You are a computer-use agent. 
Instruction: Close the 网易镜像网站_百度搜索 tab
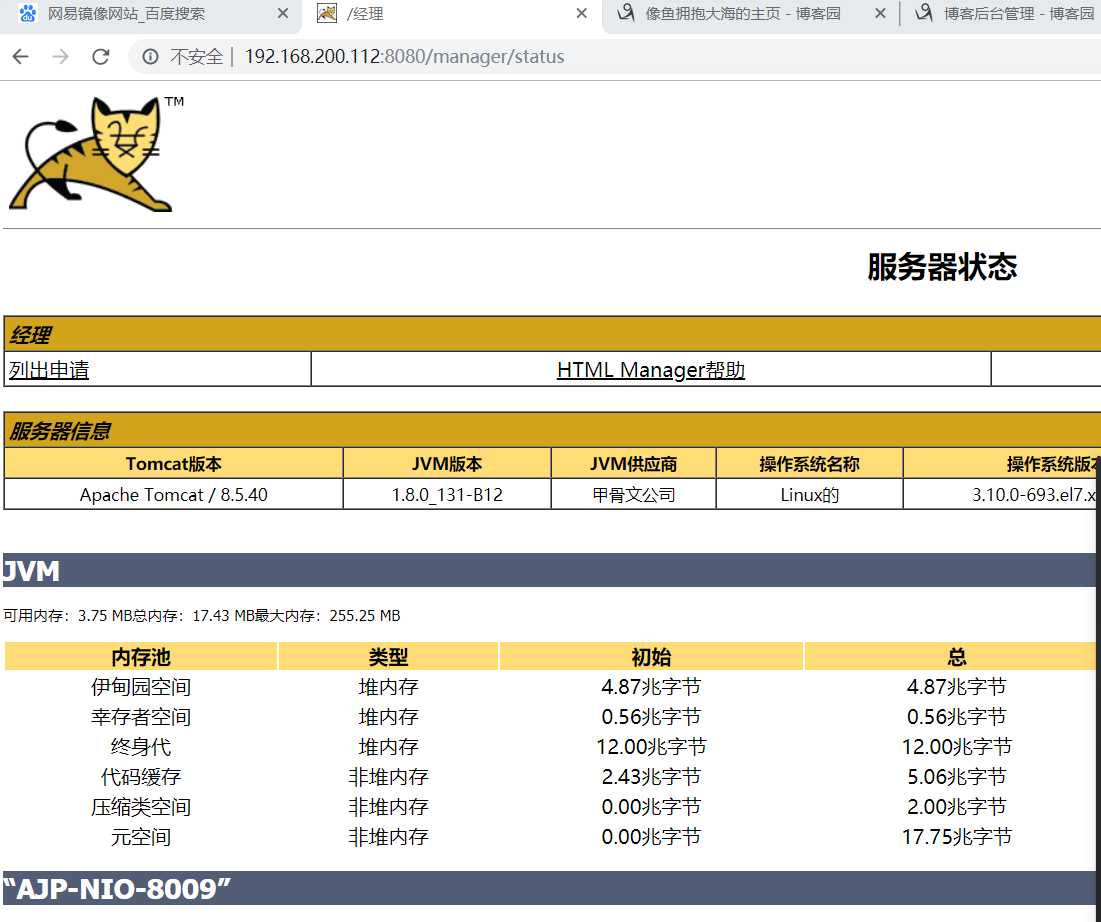click(283, 13)
